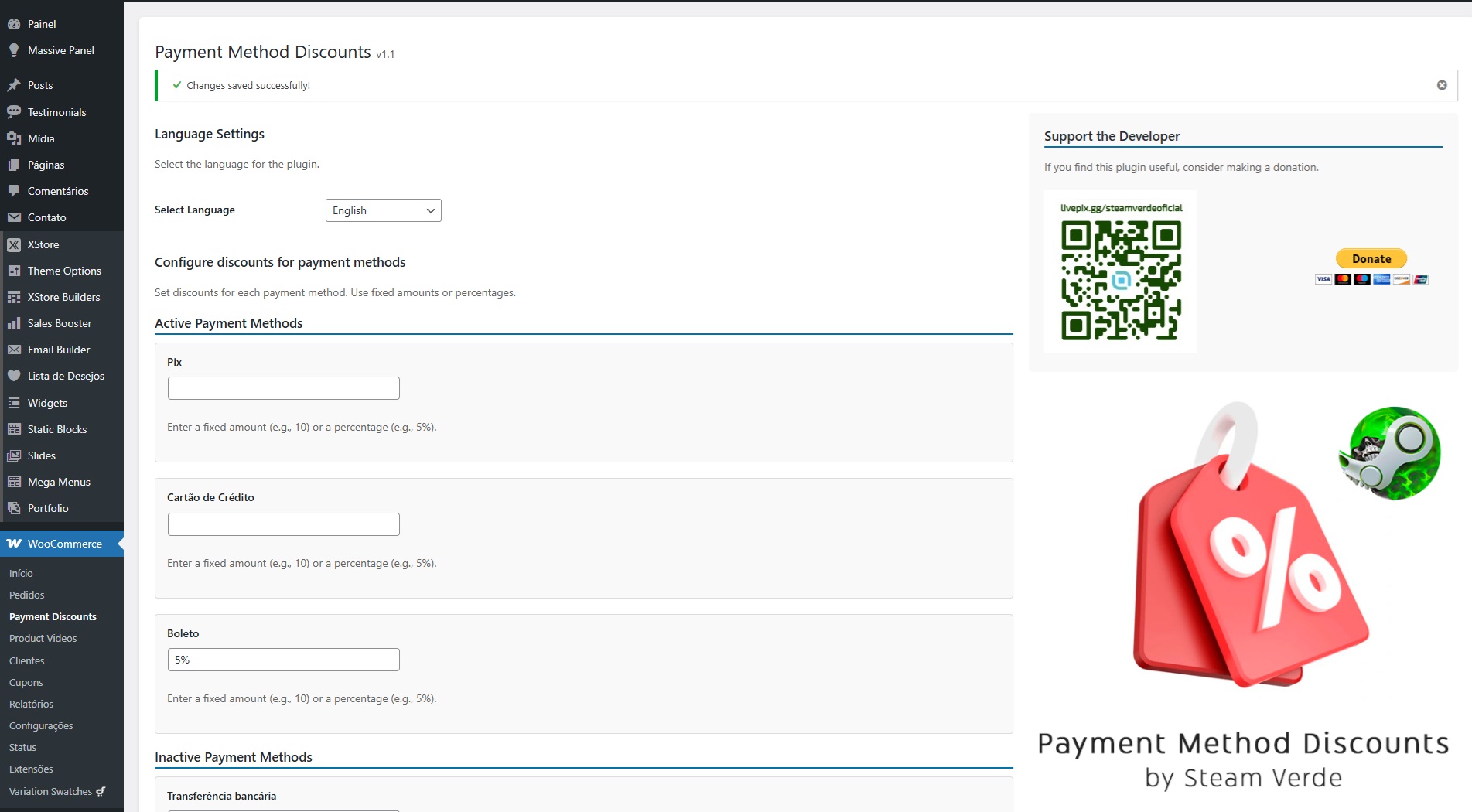Click the Sales Booster chart icon
Viewport: 1472px width, 812px height.
(x=14, y=323)
